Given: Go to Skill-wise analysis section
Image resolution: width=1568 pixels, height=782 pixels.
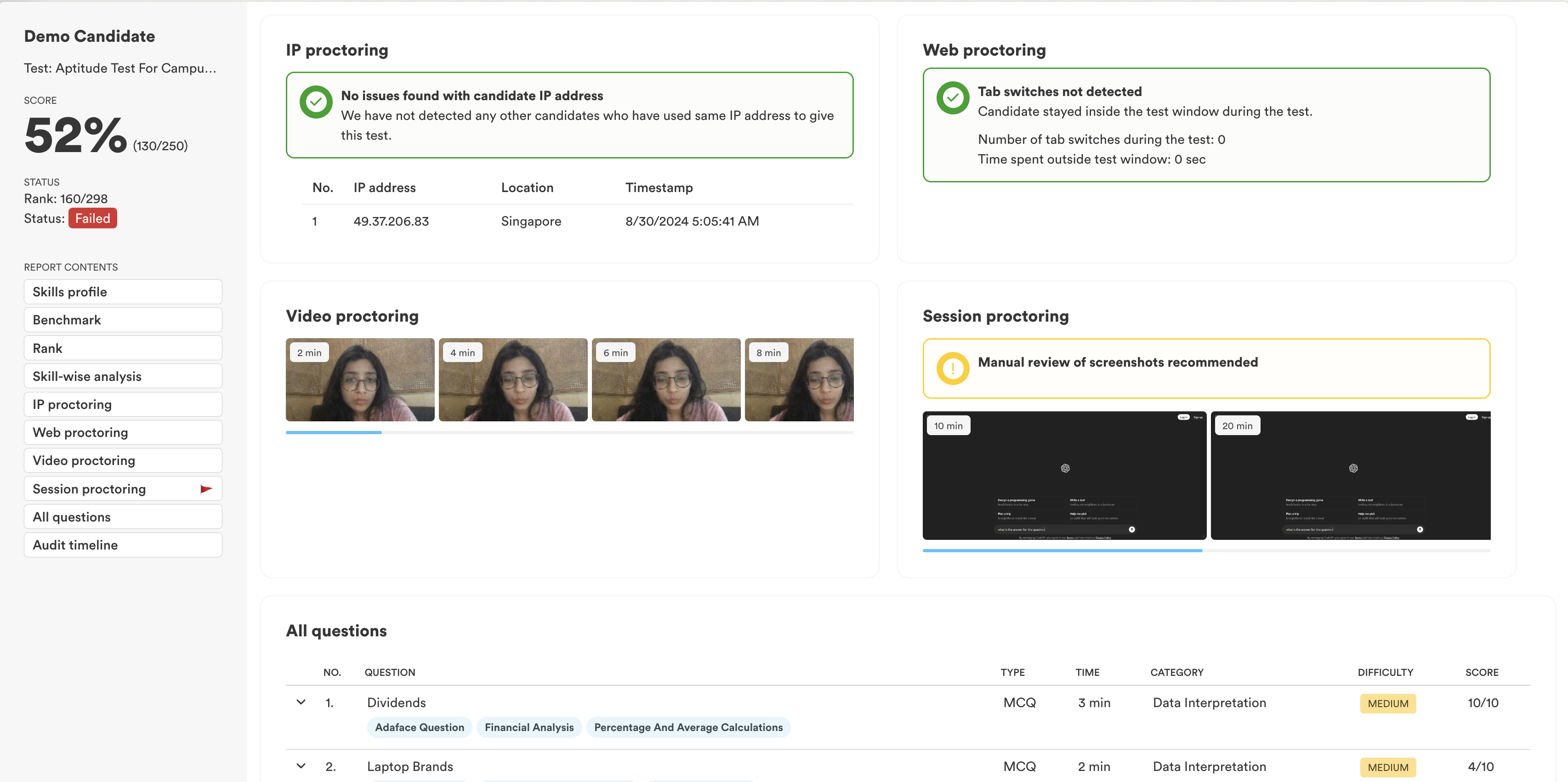Looking at the screenshot, I should (123, 377).
